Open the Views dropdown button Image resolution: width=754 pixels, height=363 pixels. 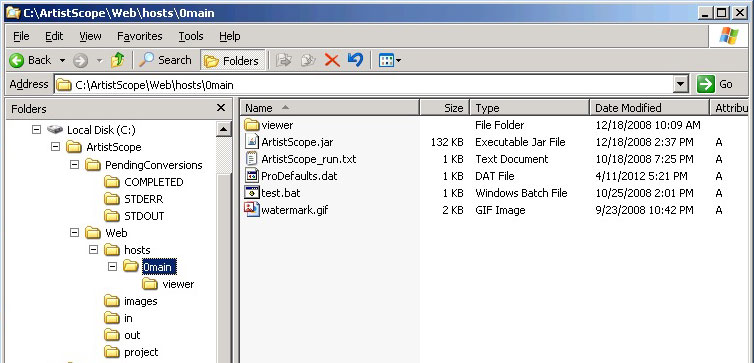pyautogui.click(x=390, y=61)
